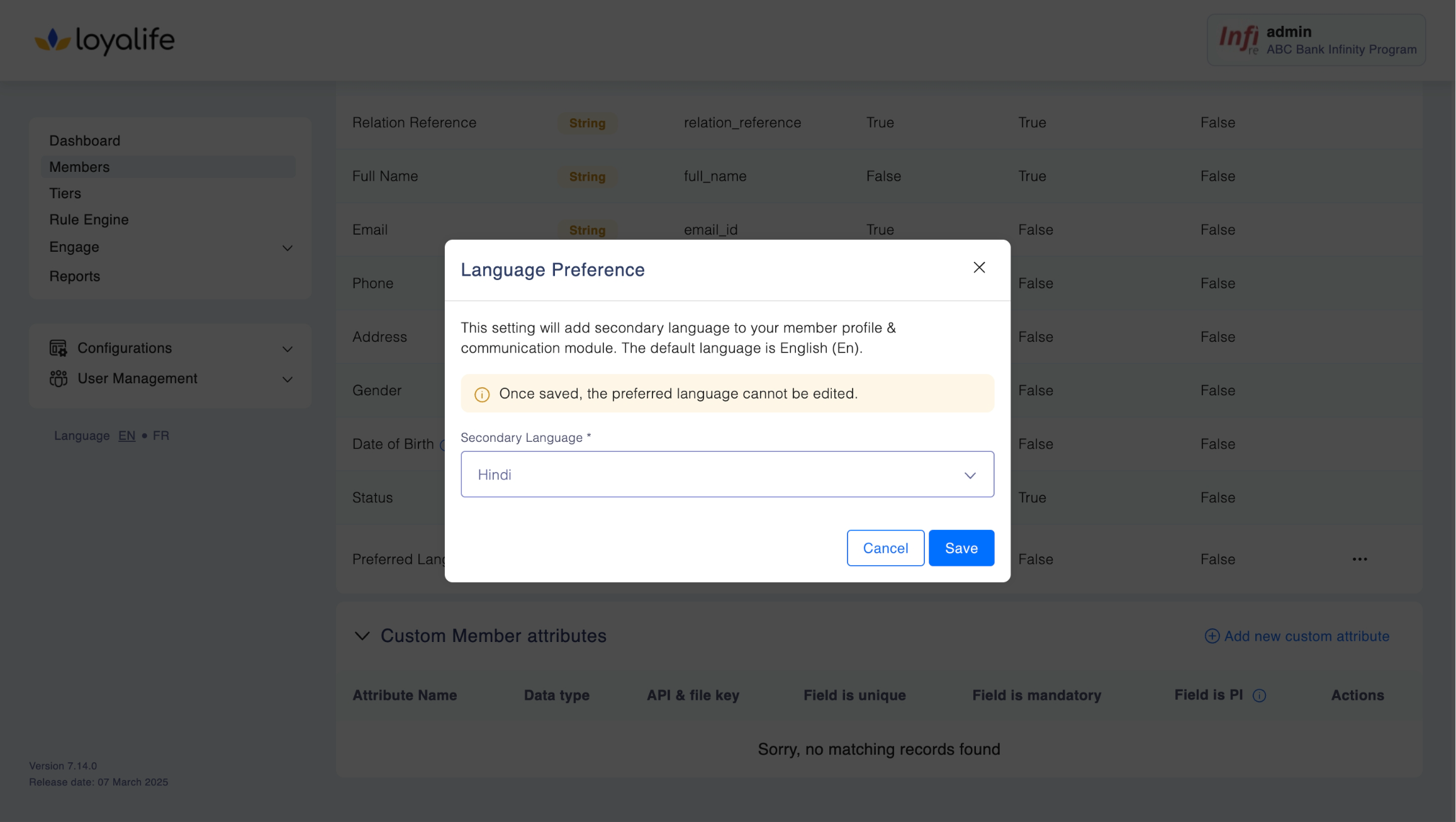Click the Save button
This screenshot has height=822, width=1456.
961,548
